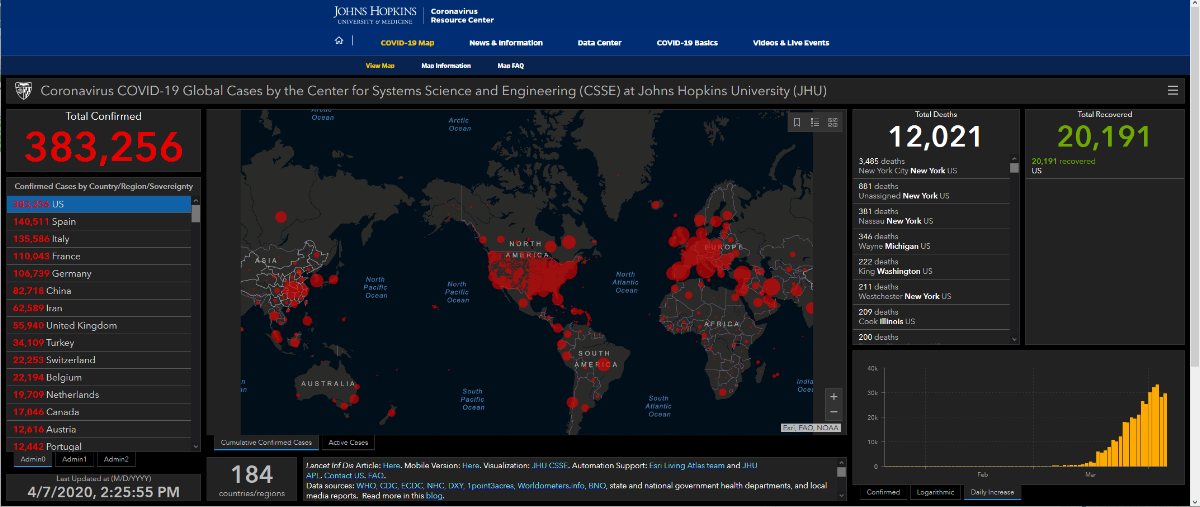The height and width of the screenshot is (507, 1200).
Task: Zoom out the map with the minus button
Action: (x=834, y=412)
